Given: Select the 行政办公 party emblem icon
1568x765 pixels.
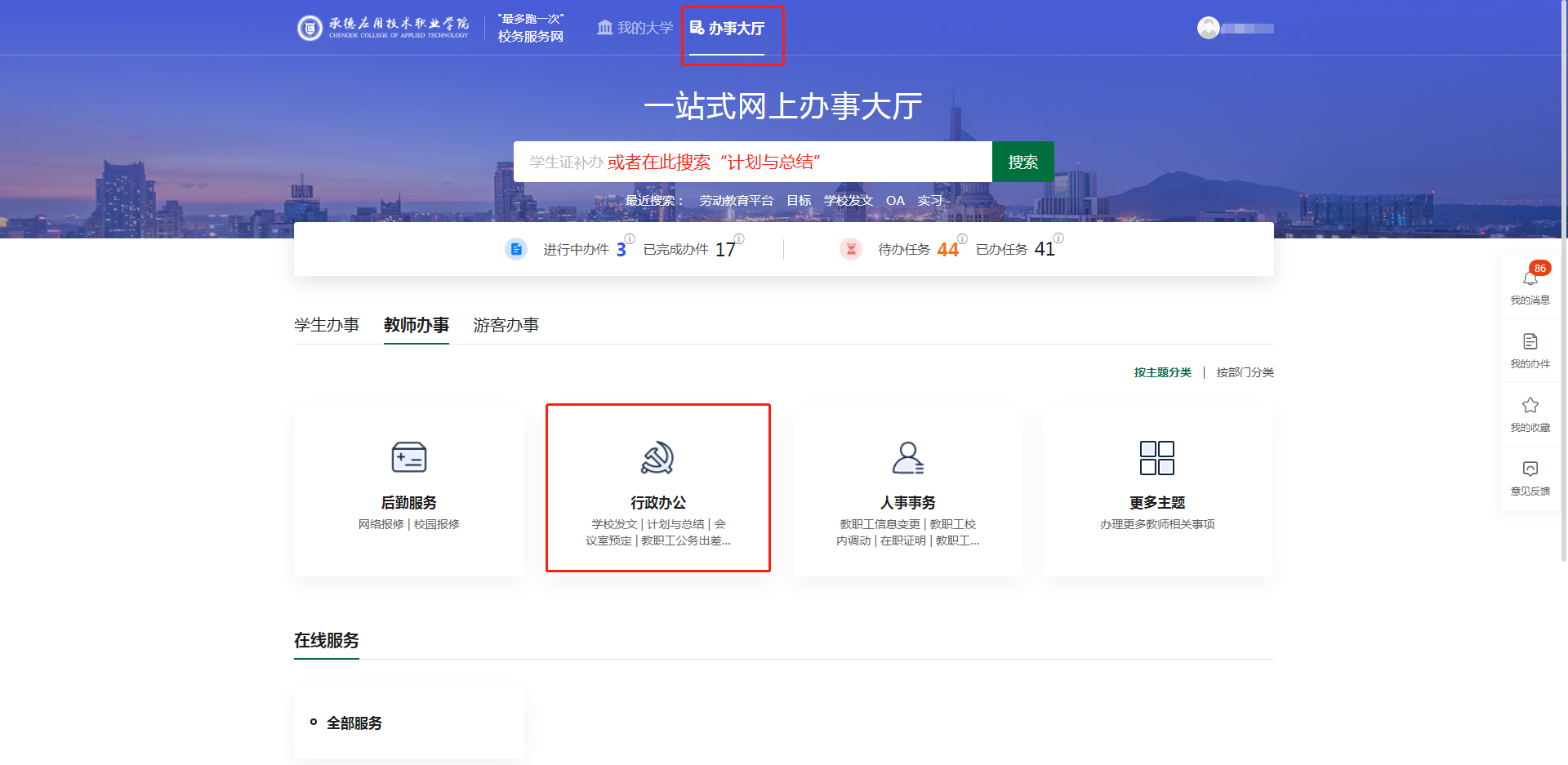Looking at the screenshot, I should (657, 457).
